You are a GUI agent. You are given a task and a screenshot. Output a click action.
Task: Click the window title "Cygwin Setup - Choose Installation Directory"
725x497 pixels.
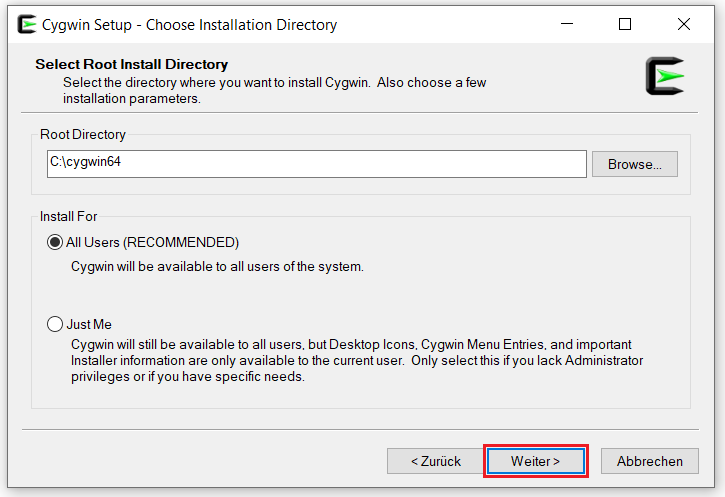[x=191, y=24]
